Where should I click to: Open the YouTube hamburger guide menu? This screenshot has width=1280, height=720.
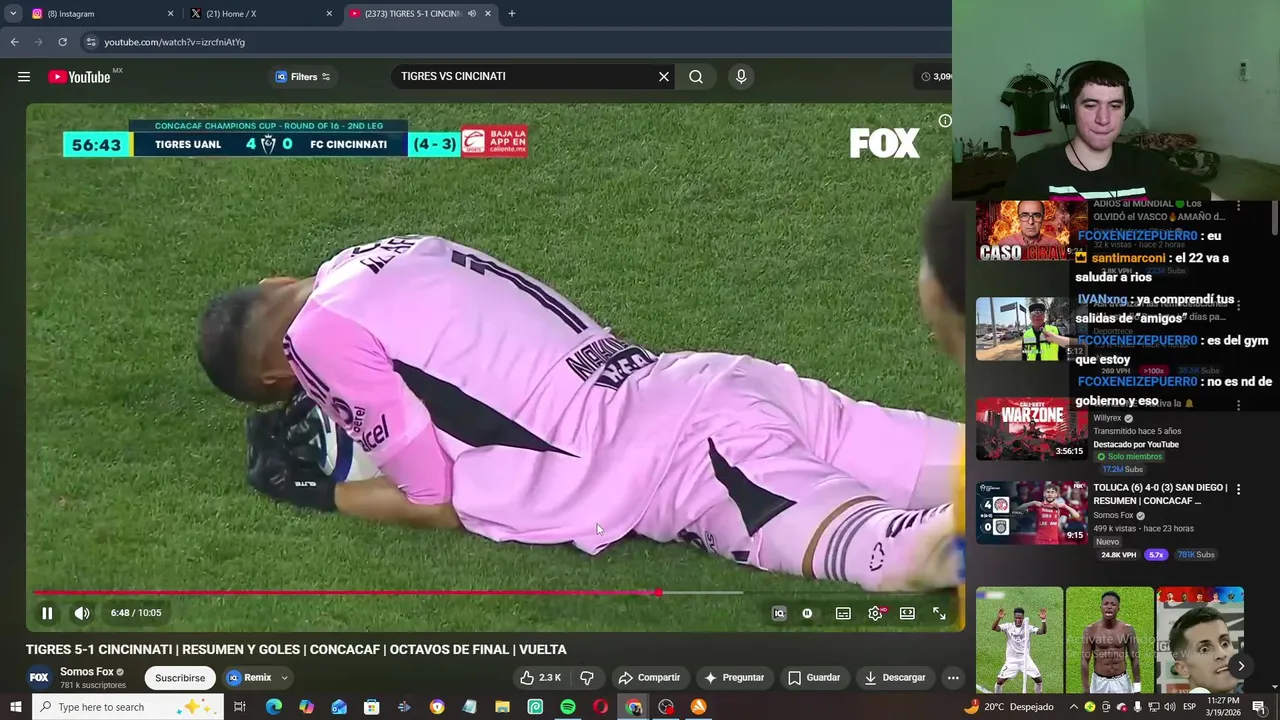(x=24, y=76)
